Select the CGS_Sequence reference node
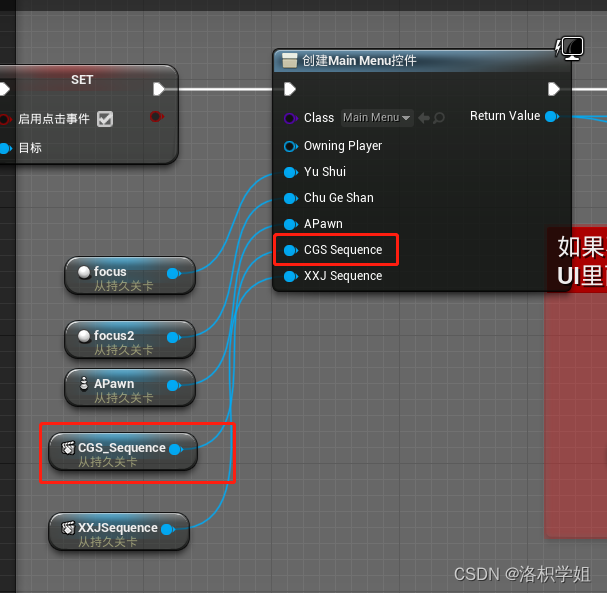Screen dimensions: 607x593 click(123, 452)
